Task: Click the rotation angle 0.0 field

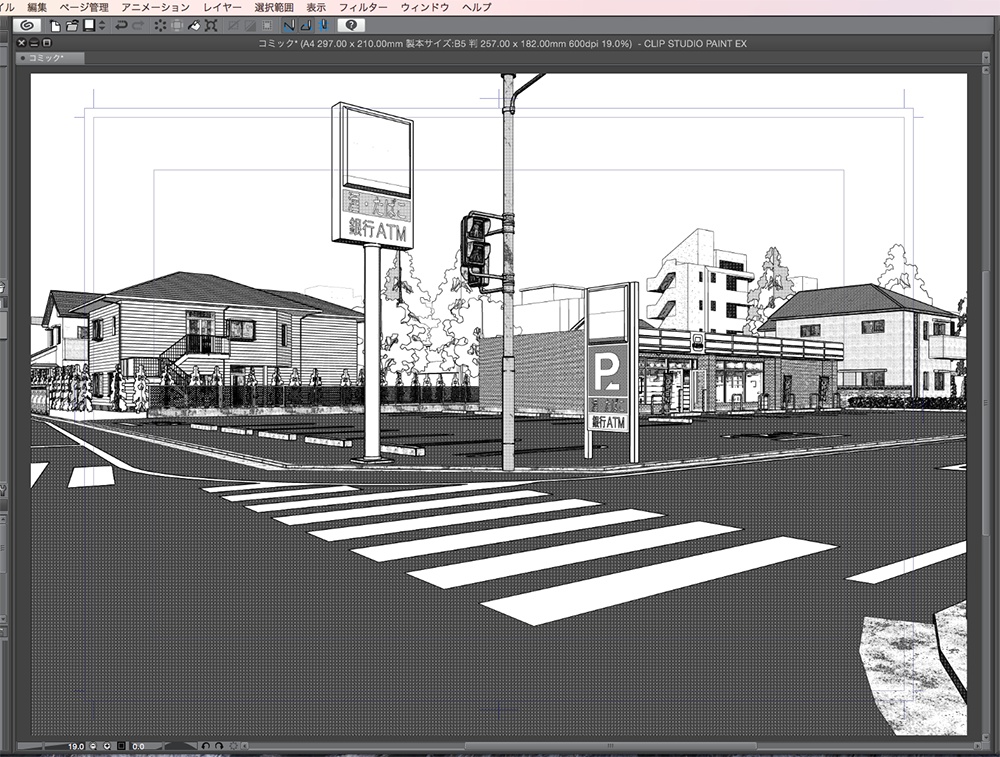Action: 138,746
